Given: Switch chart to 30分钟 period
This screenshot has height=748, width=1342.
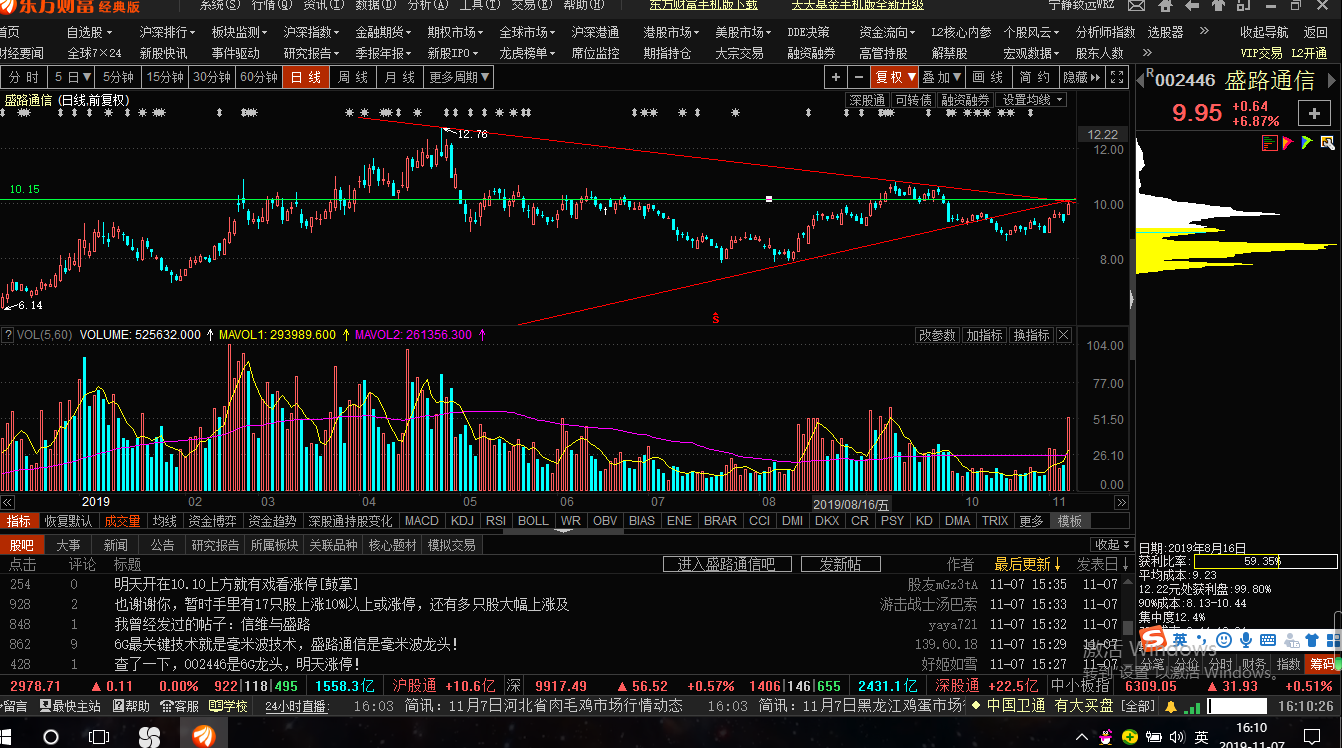Looking at the screenshot, I should tap(212, 77).
